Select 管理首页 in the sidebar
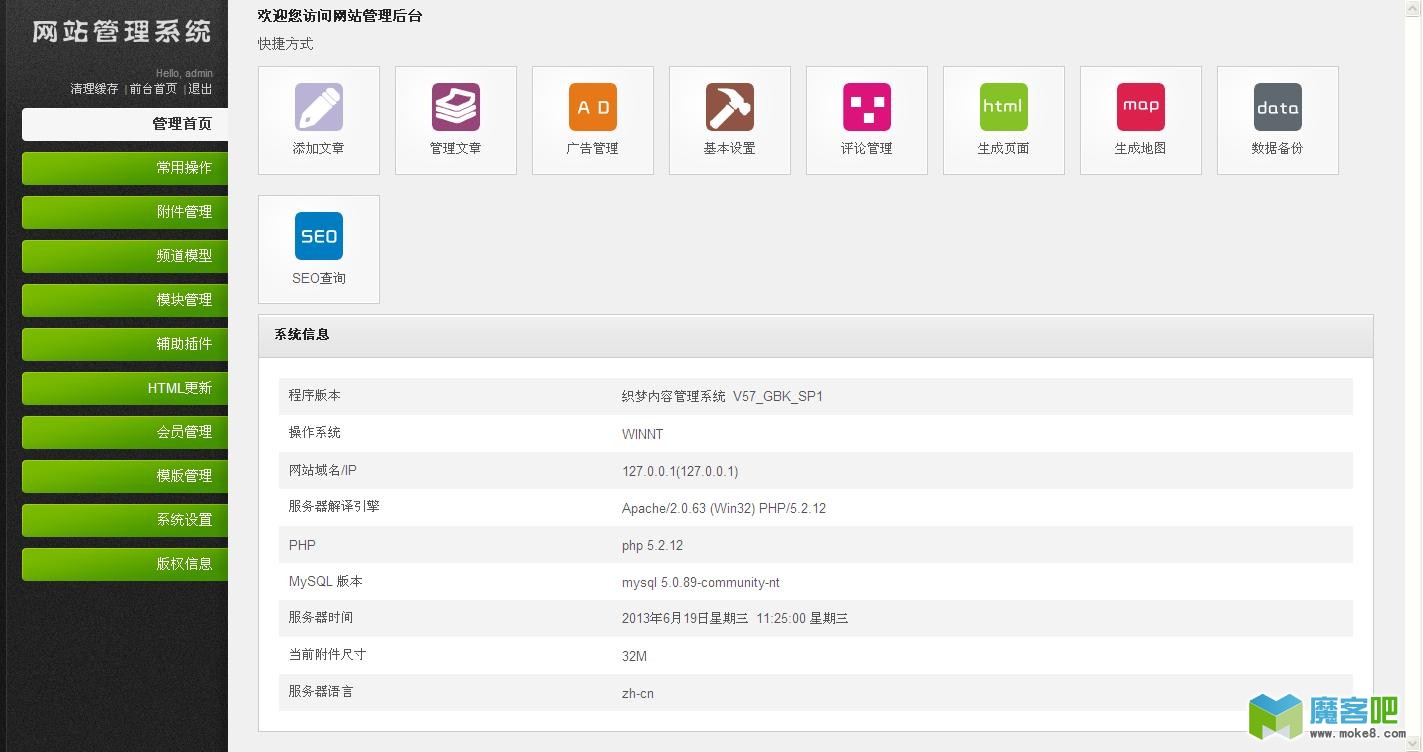This screenshot has width=1423, height=752. click(x=125, y=124)
